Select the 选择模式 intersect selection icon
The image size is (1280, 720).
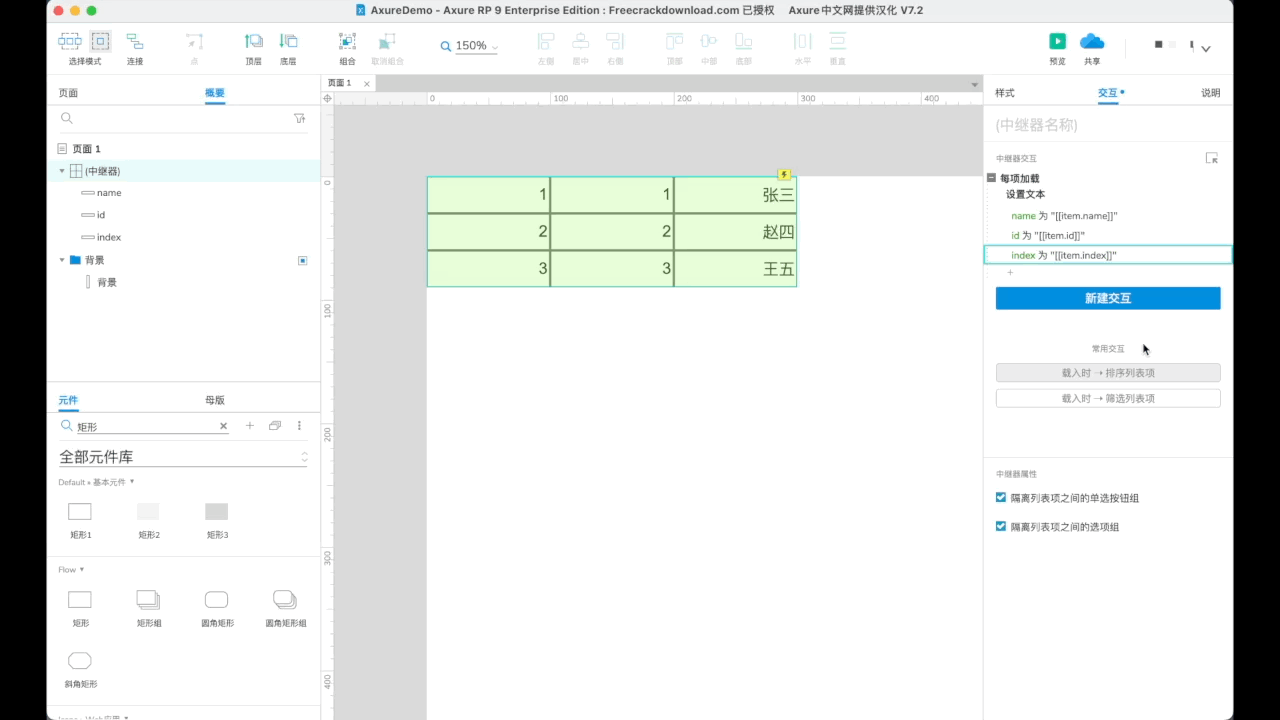pos(69,41)
